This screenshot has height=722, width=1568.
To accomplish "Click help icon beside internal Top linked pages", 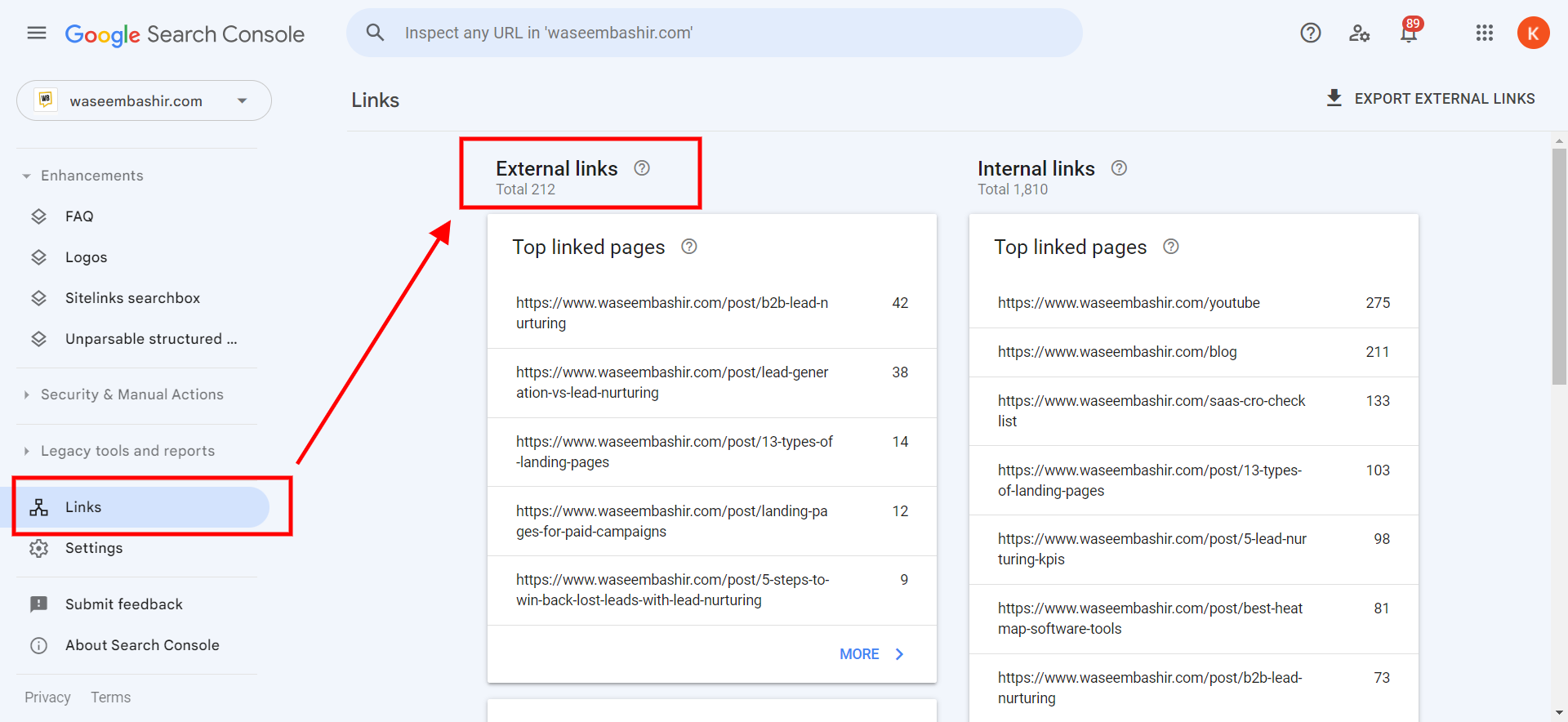I will click(1171, 247).
